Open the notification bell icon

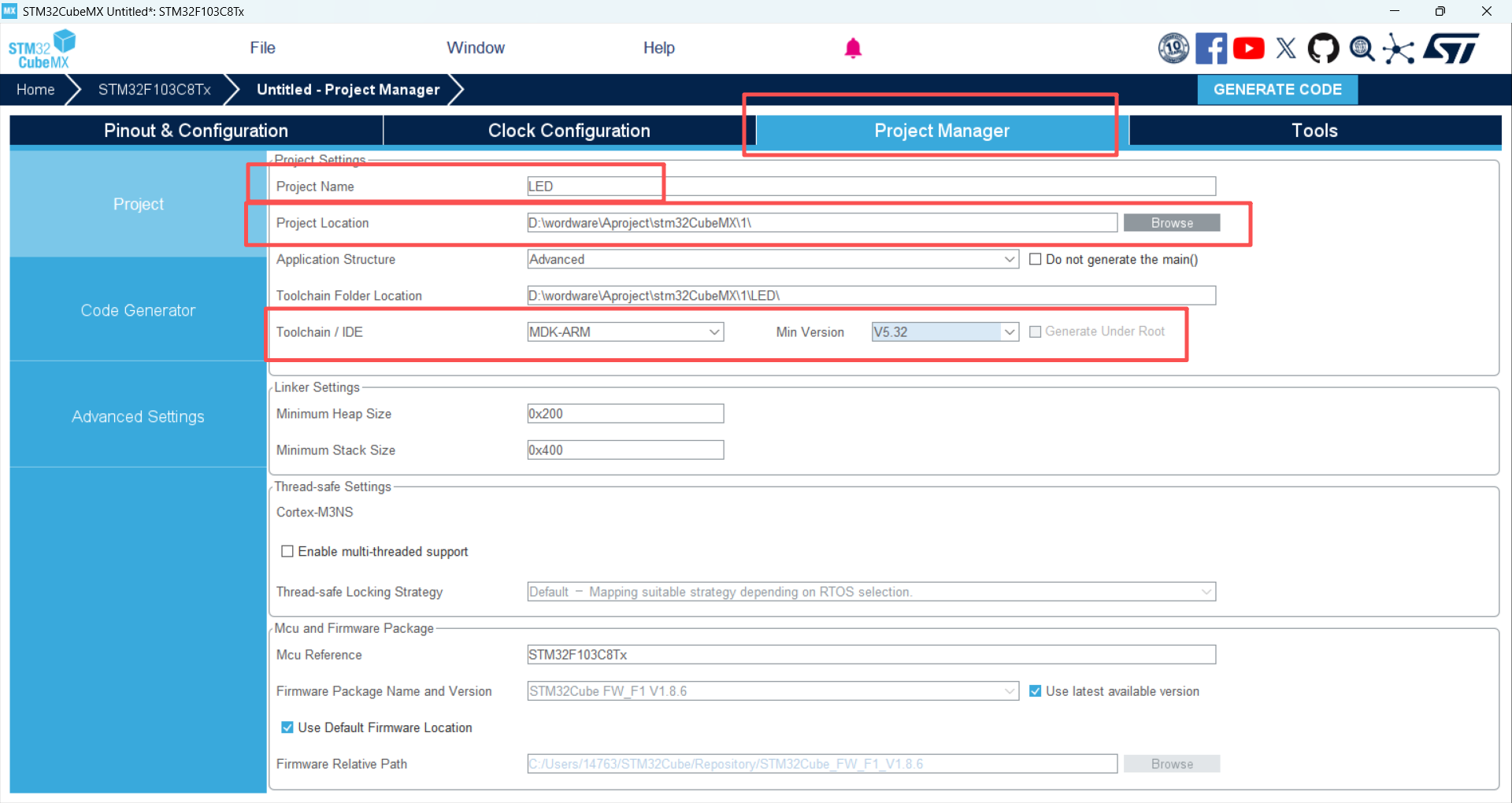[x=853, y=48]
